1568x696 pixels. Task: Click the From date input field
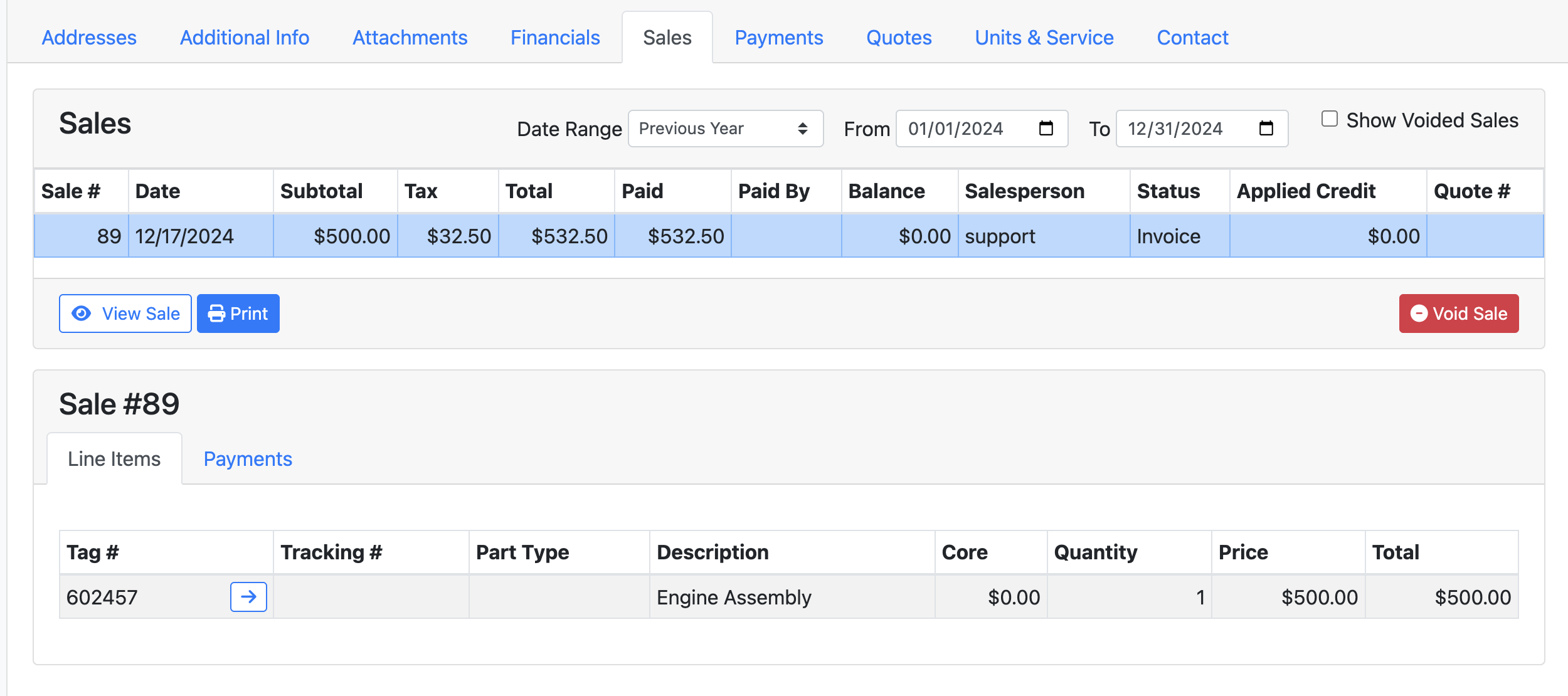point(966,129)
